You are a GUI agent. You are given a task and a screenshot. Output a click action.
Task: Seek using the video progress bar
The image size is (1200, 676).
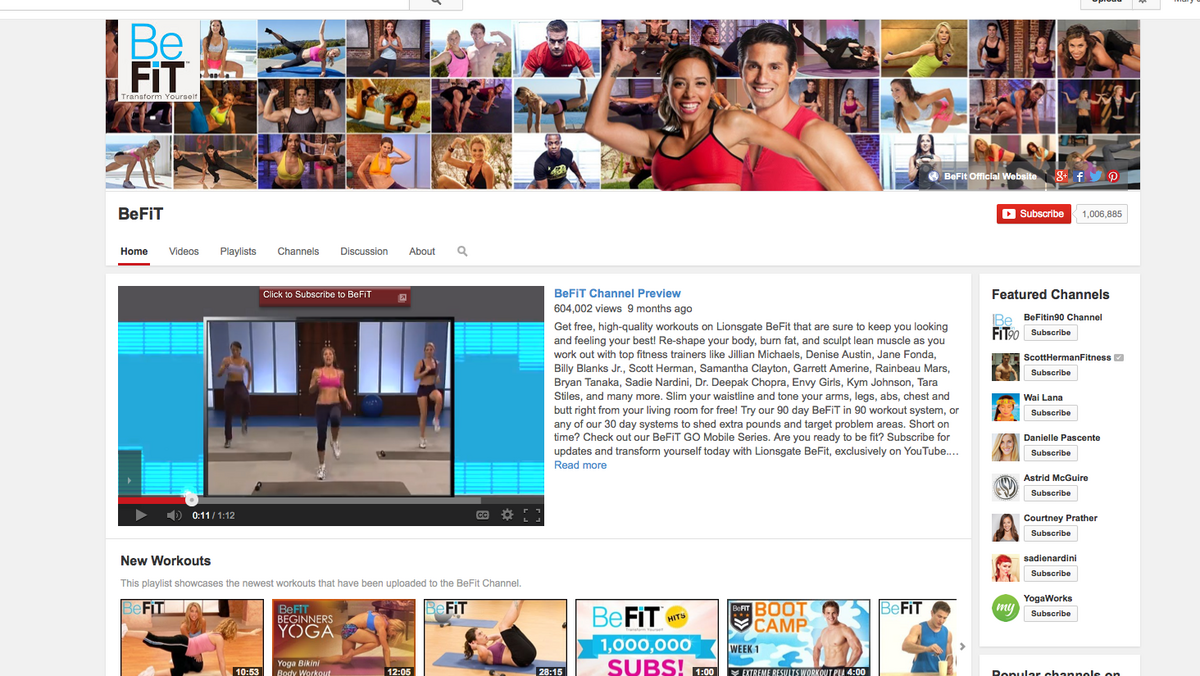(x=330, y=500)
